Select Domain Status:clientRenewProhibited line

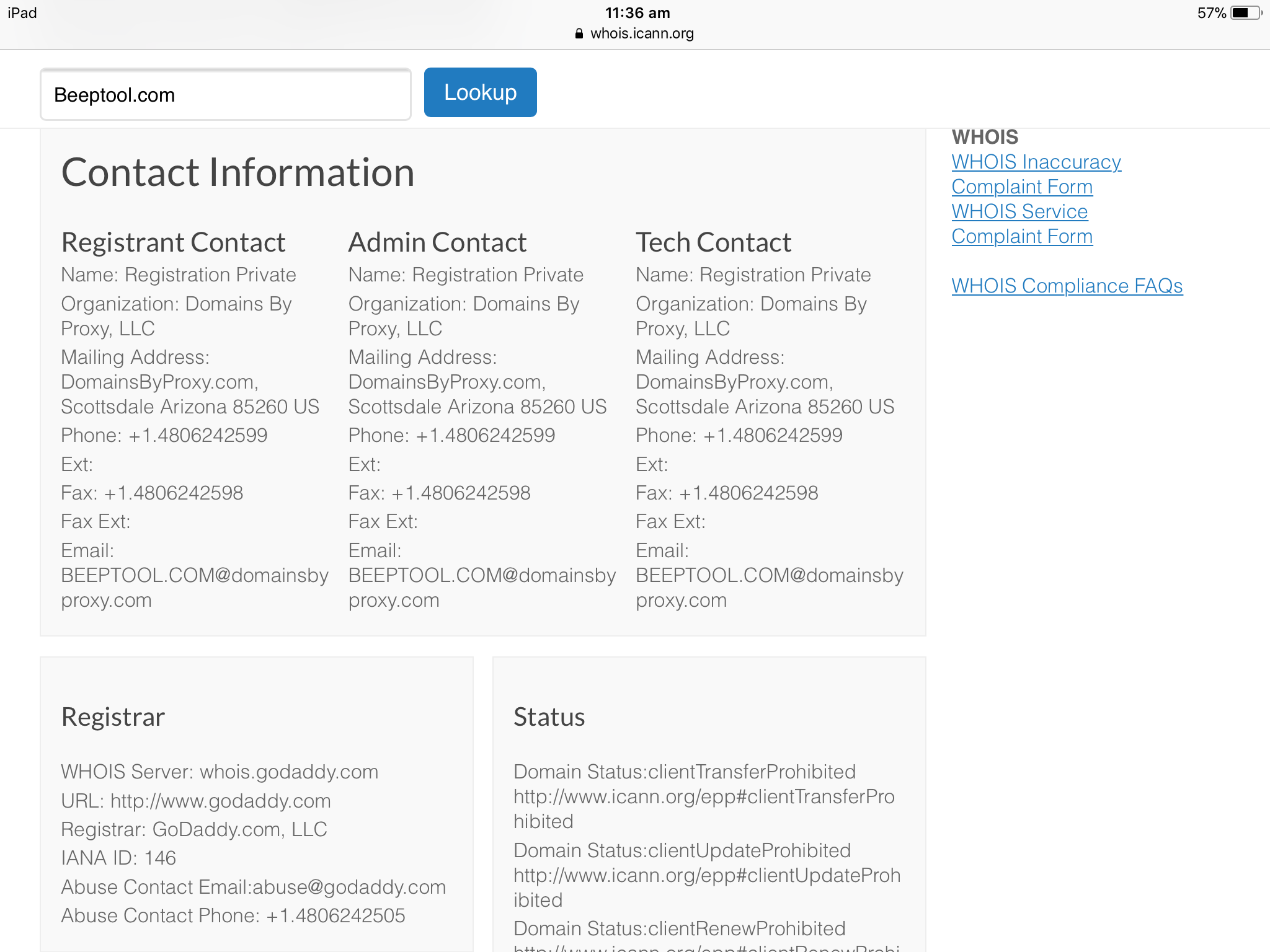[x=680, y=928]
